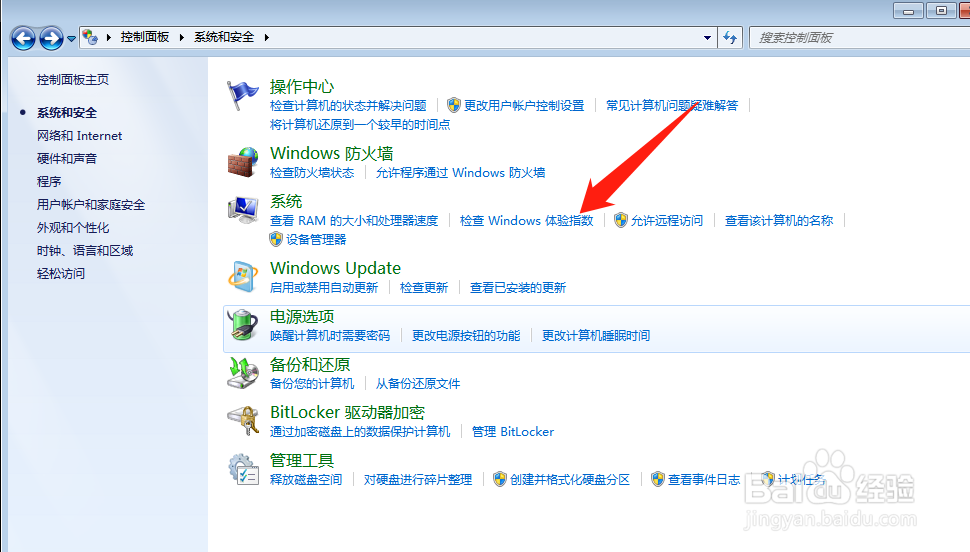Click 唤醒计算机时需要密码 link
This screenshot has height=552, width=970.
coord(330,336)
